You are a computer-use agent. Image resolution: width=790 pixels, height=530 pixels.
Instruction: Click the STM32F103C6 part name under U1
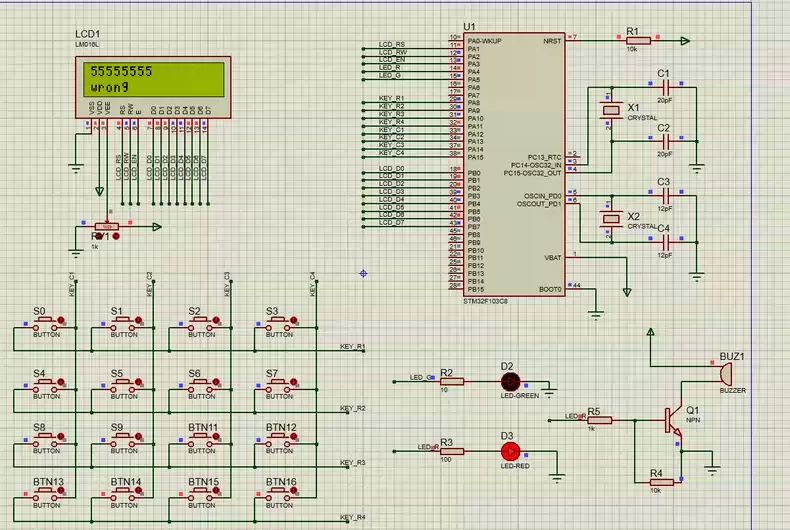486,301
